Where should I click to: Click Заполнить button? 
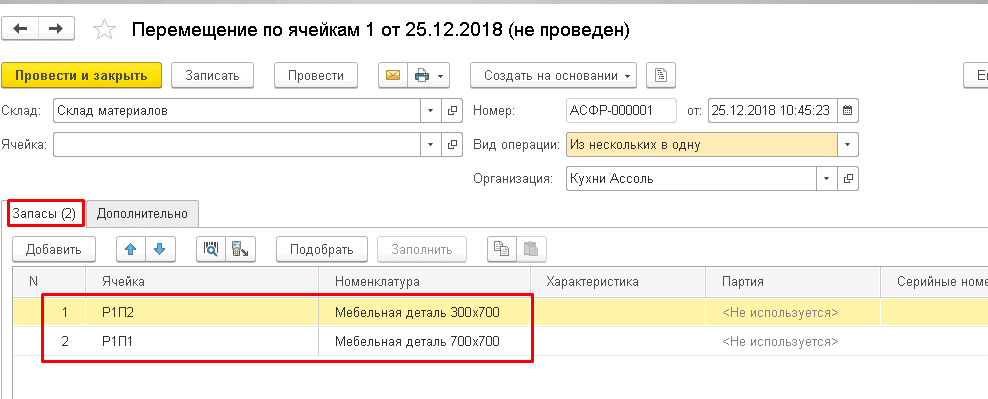tap(422, 249)
